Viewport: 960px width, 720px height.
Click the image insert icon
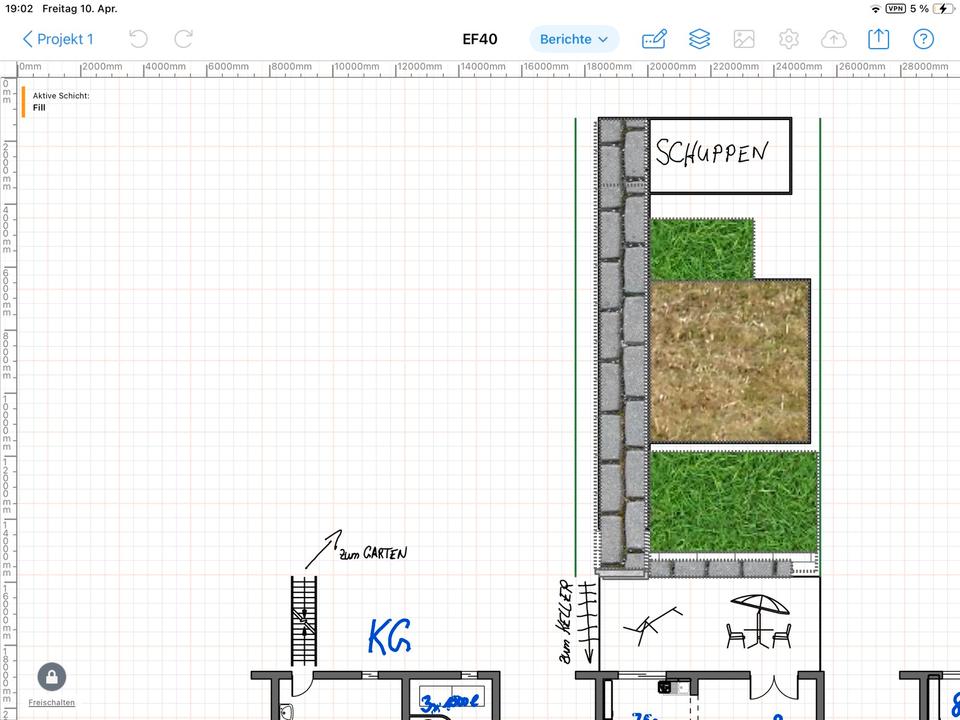point(744,39)
